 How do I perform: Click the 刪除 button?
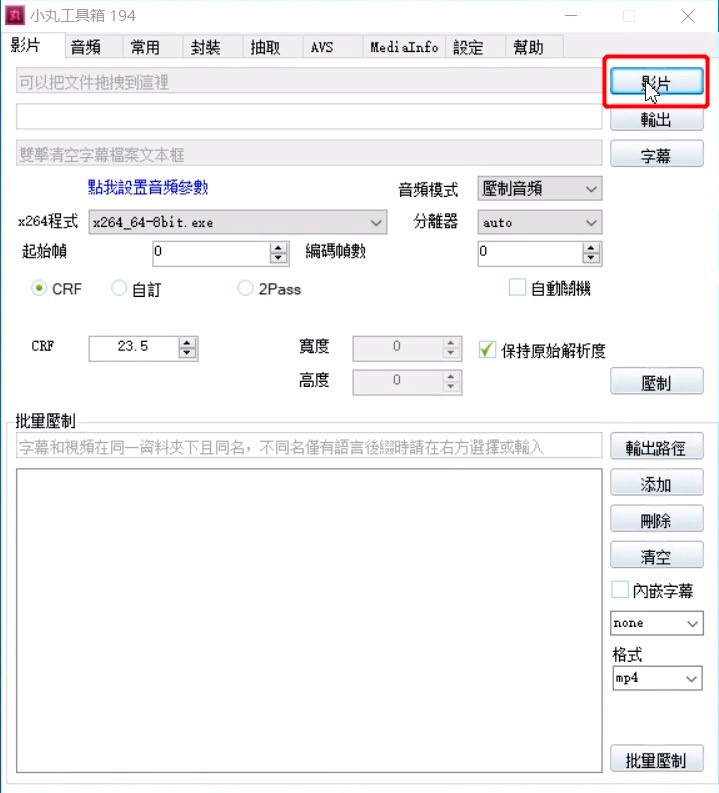coord(656,519)
